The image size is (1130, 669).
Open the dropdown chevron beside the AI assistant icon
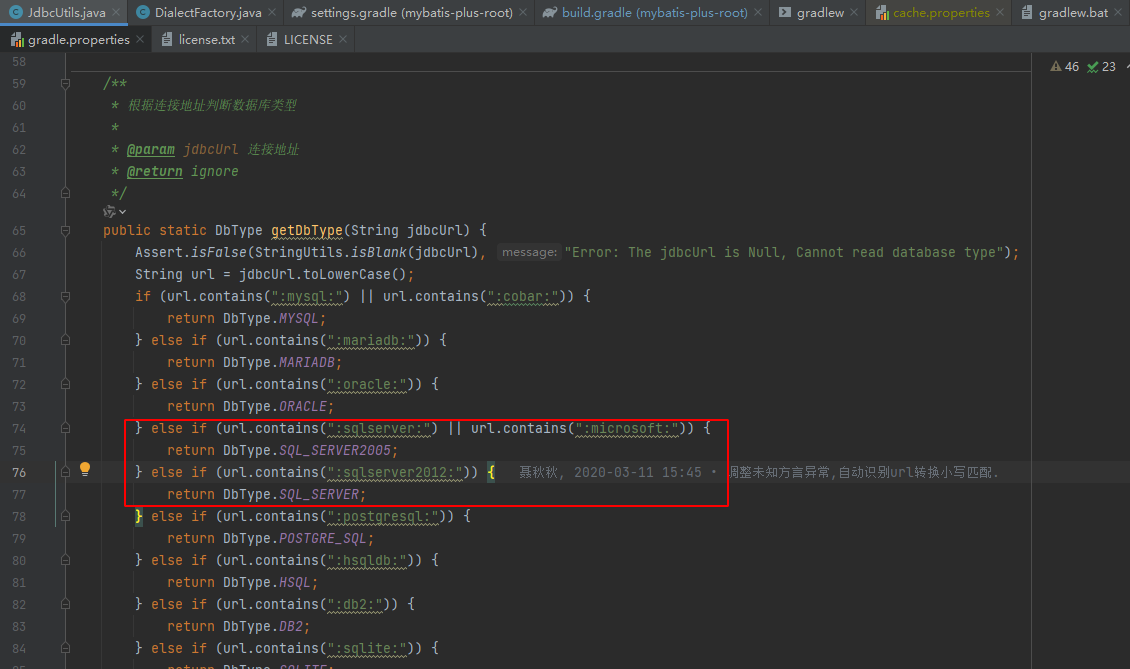point(123,211)
